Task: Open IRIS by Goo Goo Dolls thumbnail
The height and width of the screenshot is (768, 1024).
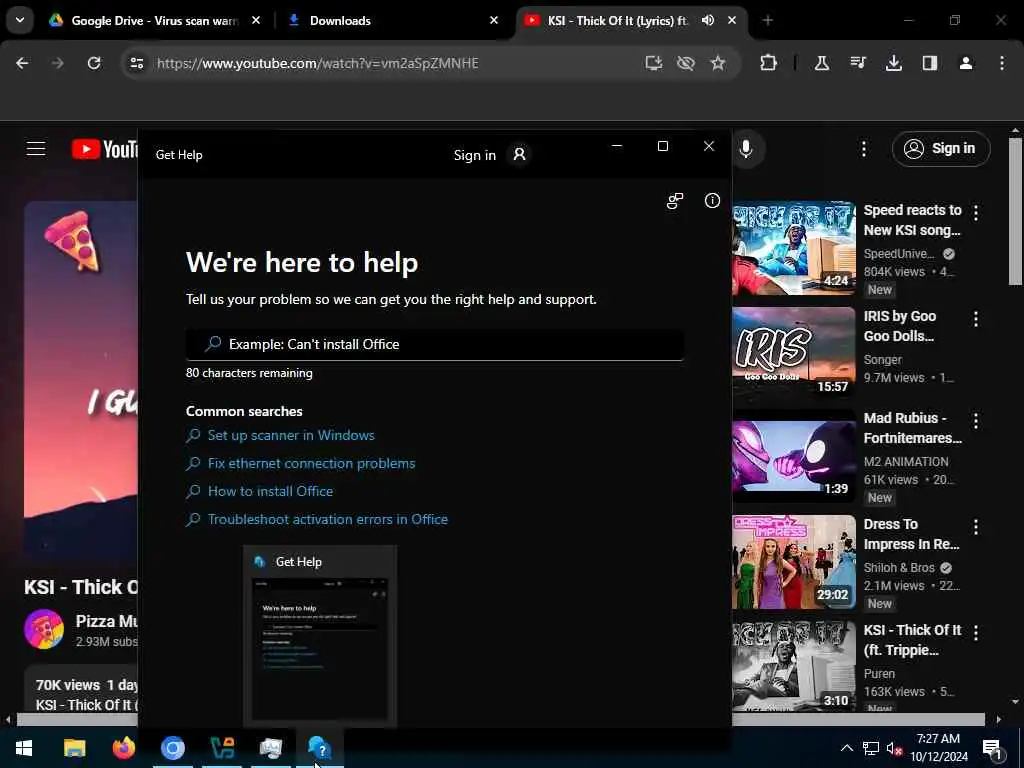Action: (x=793, y=353)
